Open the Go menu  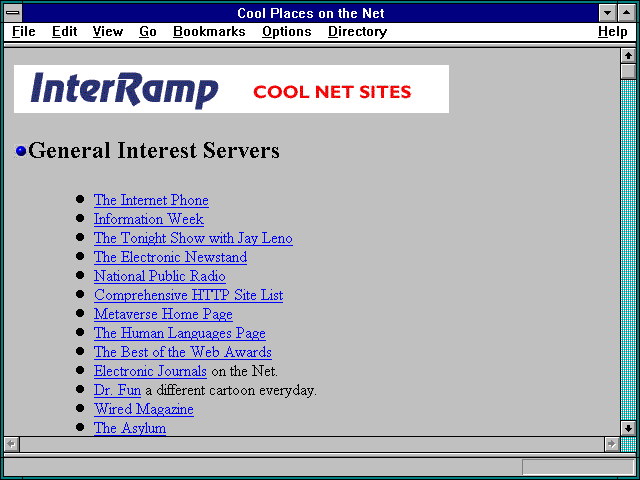pos(148,31)
